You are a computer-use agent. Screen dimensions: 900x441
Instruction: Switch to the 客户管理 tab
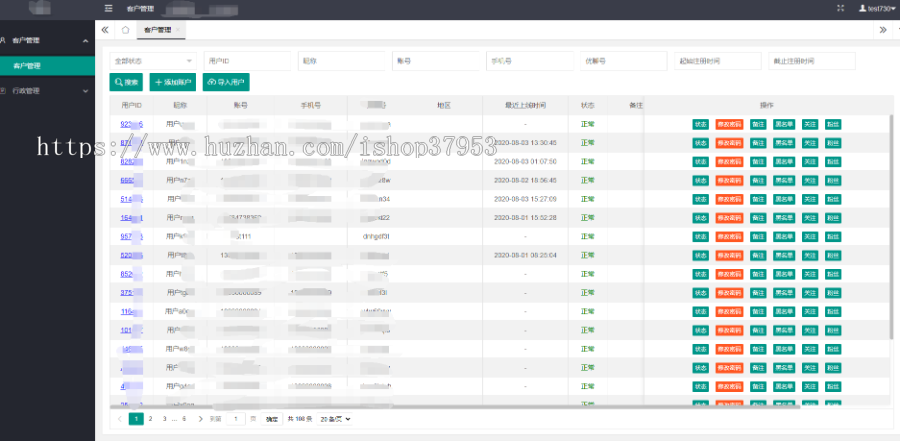click(x=157, y=30)
